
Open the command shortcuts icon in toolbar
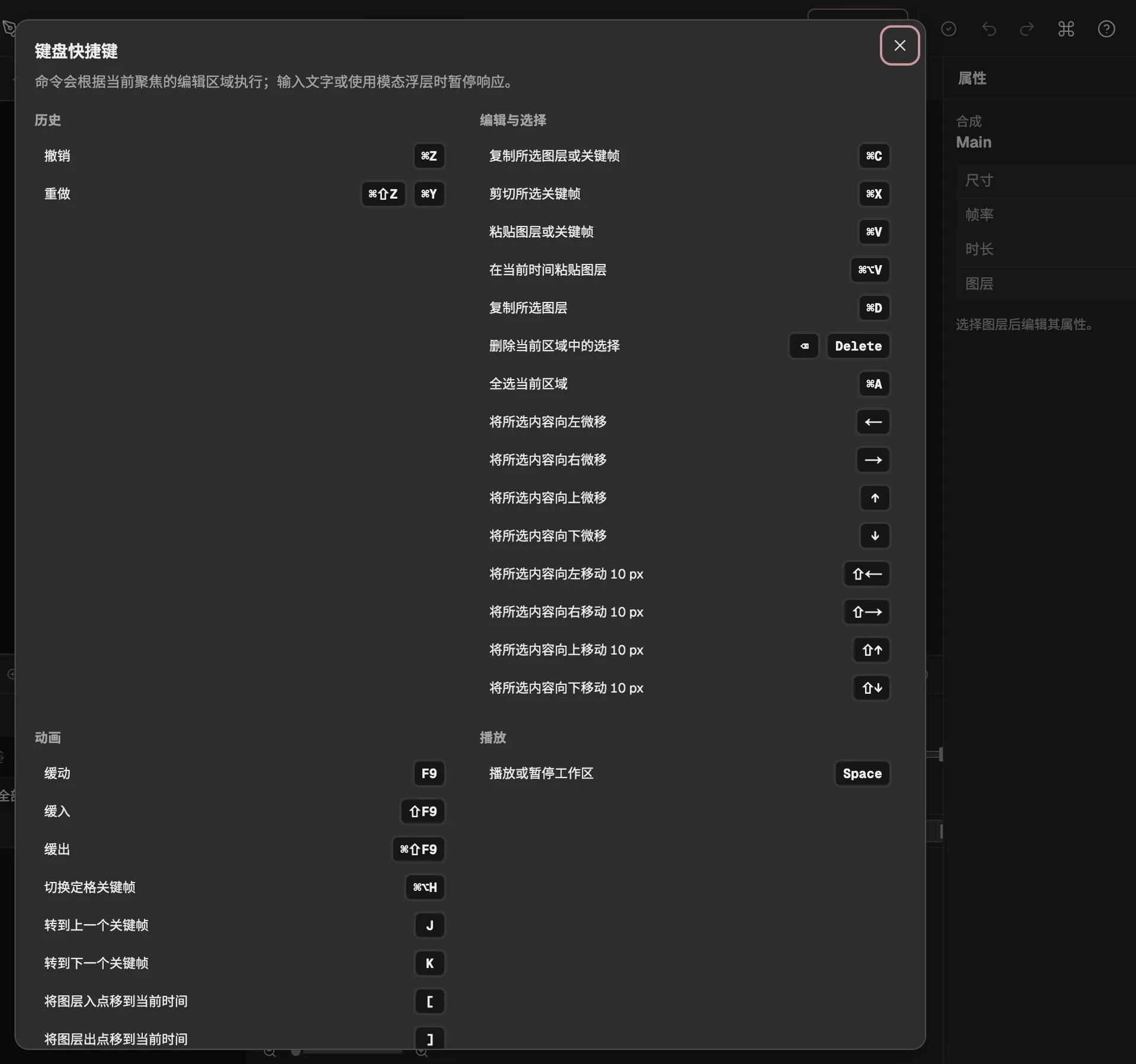pos(1066,29)
